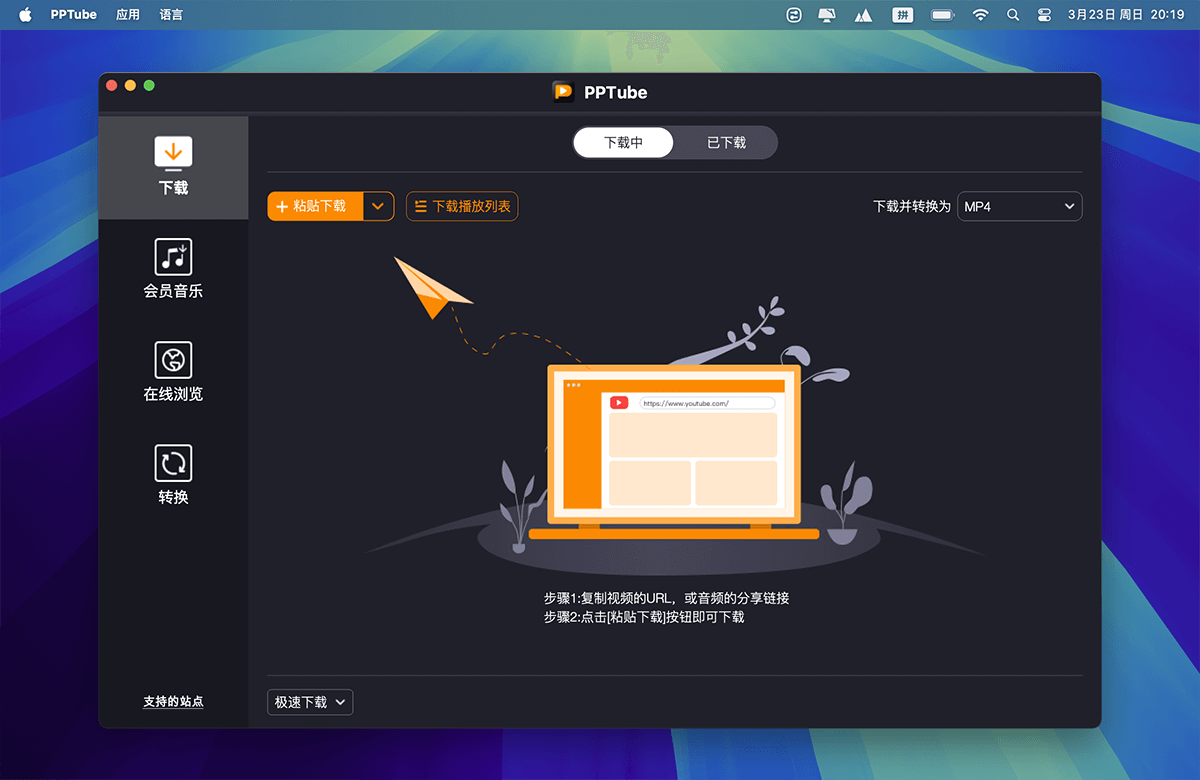This screenshot has width=1200, height=780.
Task: Click the 下载播放列表 button
Action: (x=462, y=206)
